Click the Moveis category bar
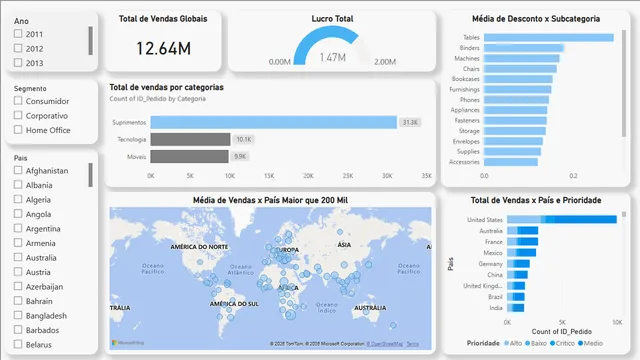This screenshot has height=360, width=640. (x=189, y=156)
